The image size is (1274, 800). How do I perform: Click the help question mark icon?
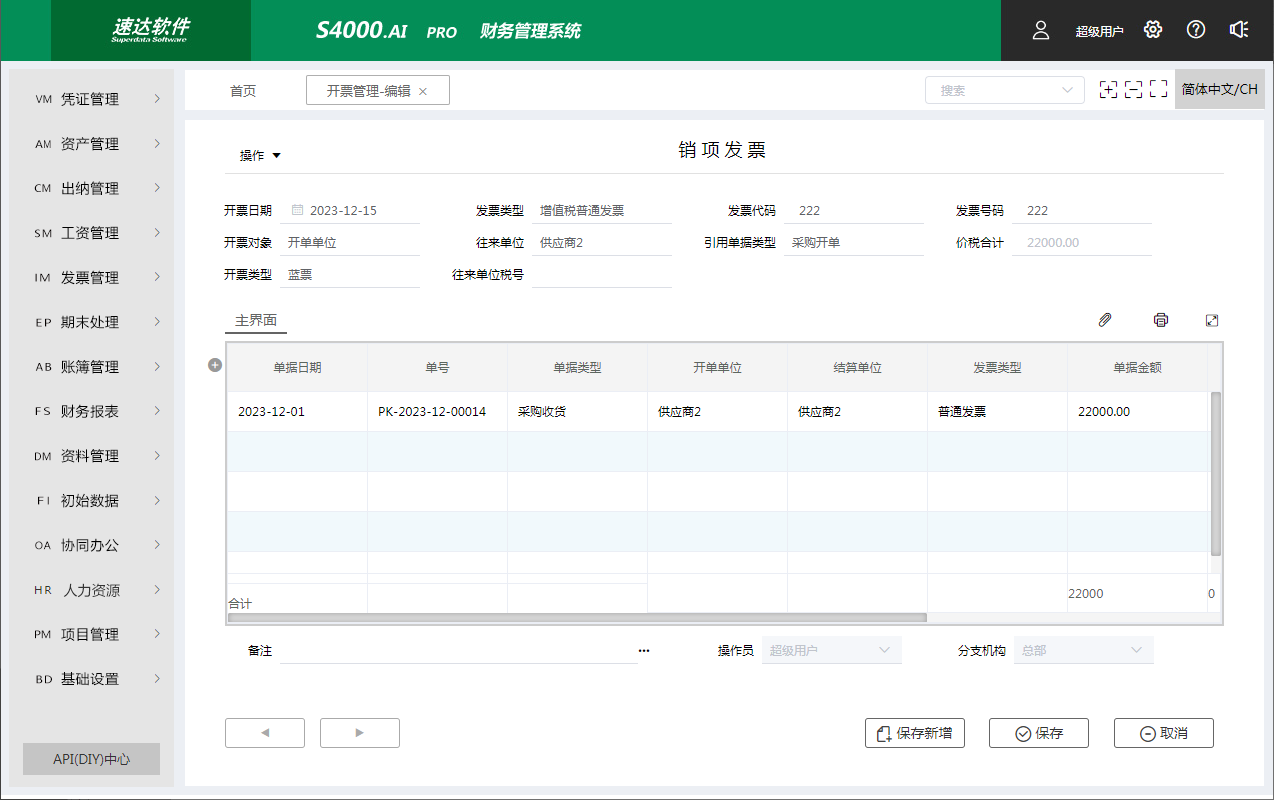click(1196, 30)
